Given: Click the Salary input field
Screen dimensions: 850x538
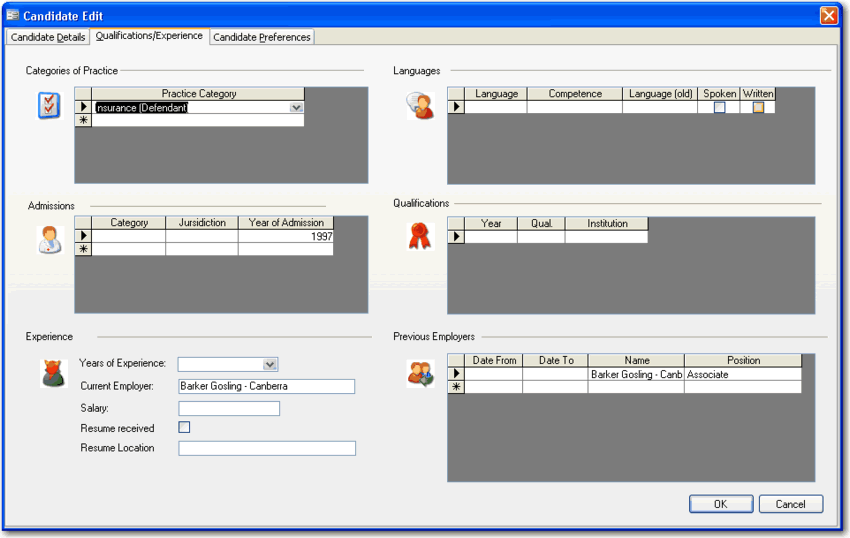Looking at the screenshot, I should click(x=229, y=408).
